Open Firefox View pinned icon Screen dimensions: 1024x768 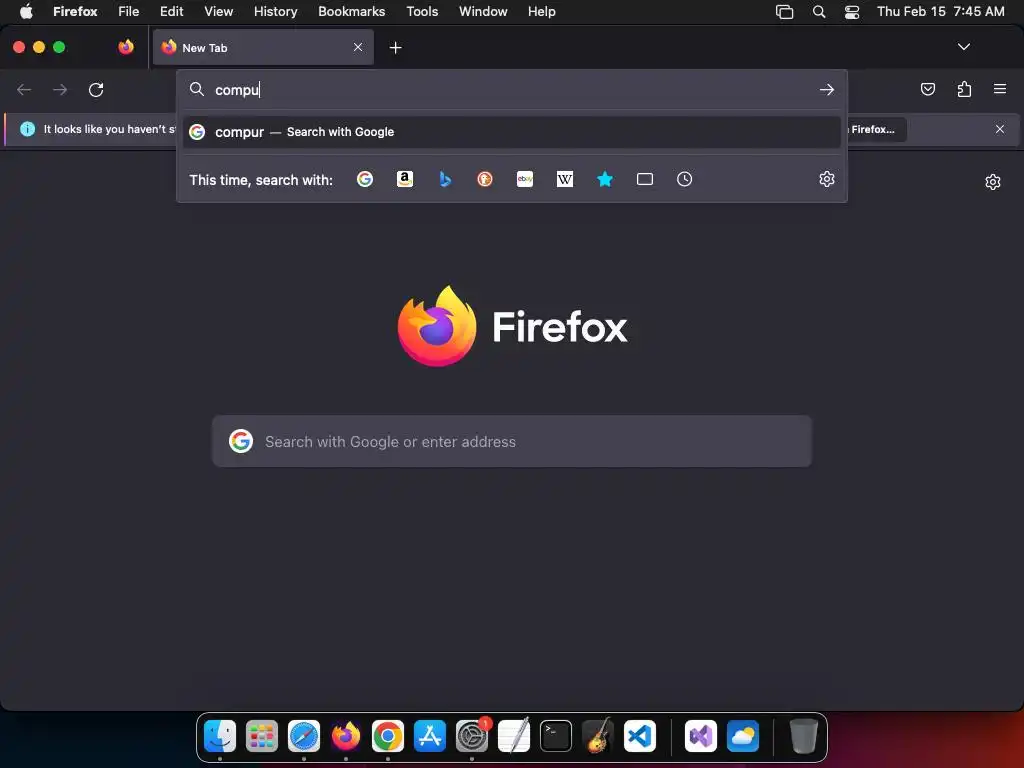point(126,47)
